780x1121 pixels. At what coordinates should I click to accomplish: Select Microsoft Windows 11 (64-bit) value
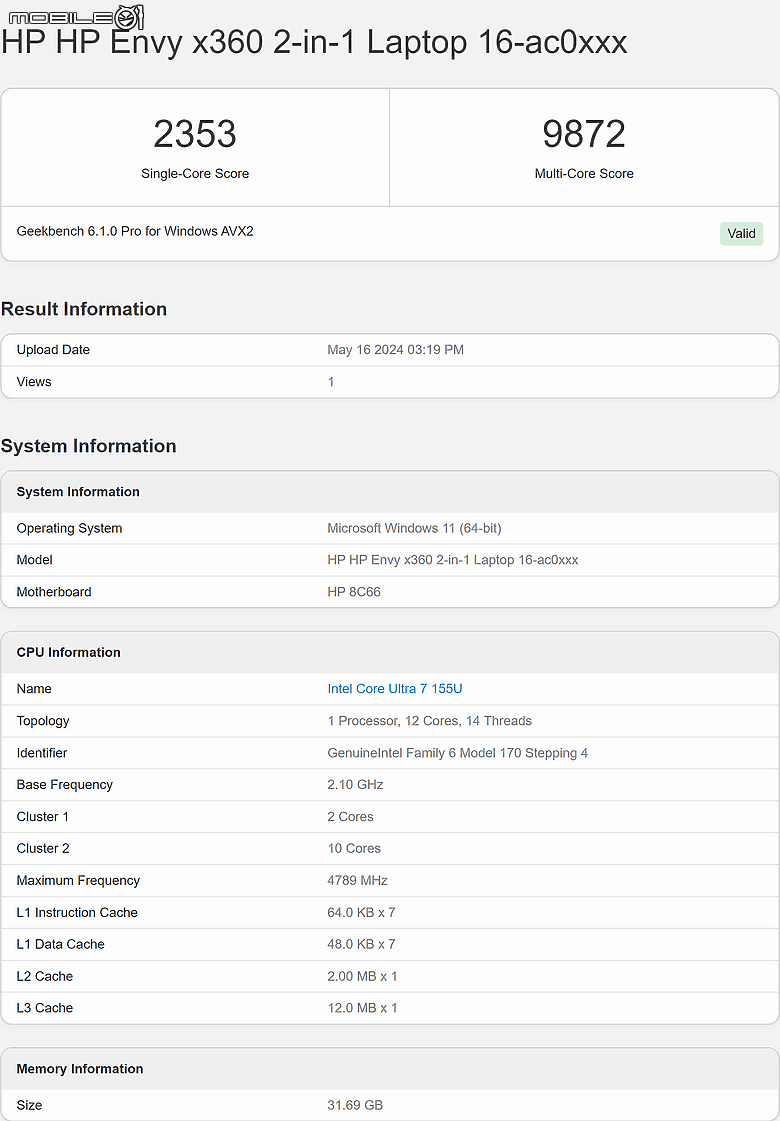pyautogui.click(x=415, y=528)
